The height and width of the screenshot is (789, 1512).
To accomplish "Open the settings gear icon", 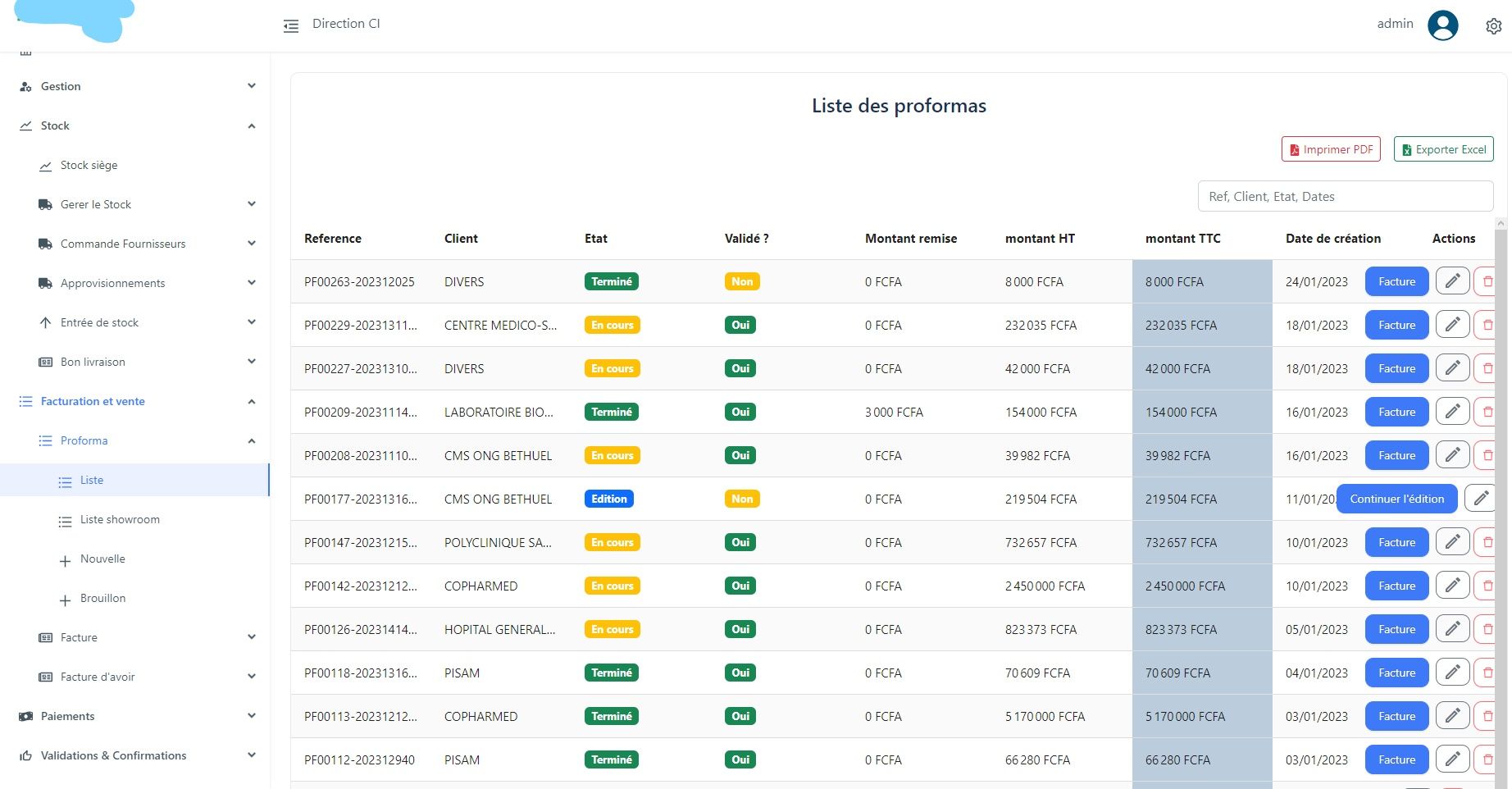I will 1493,26.
